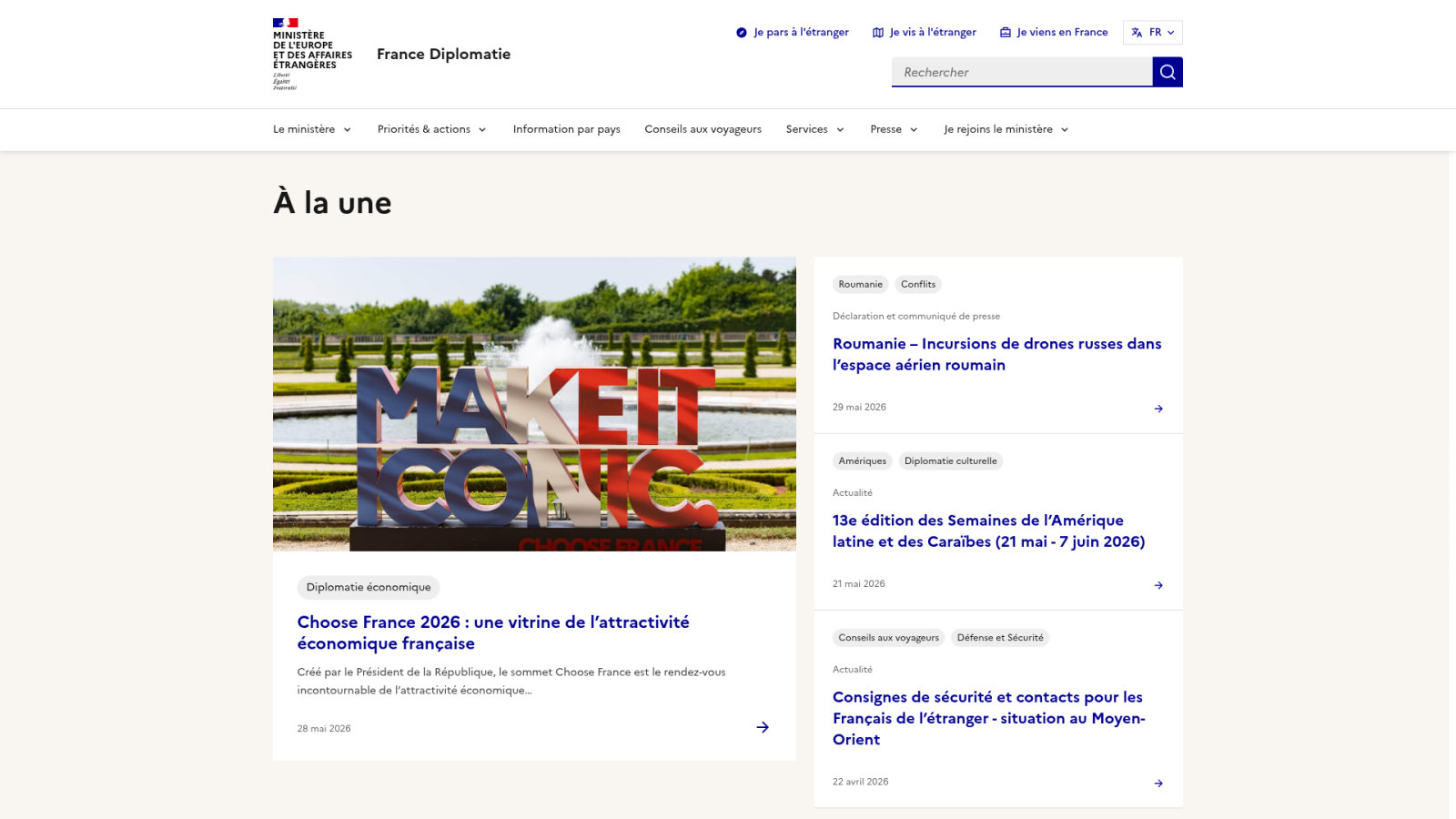Select the Diplomatie culturelle tag
Screen dimensions: 1456x819
951,460
